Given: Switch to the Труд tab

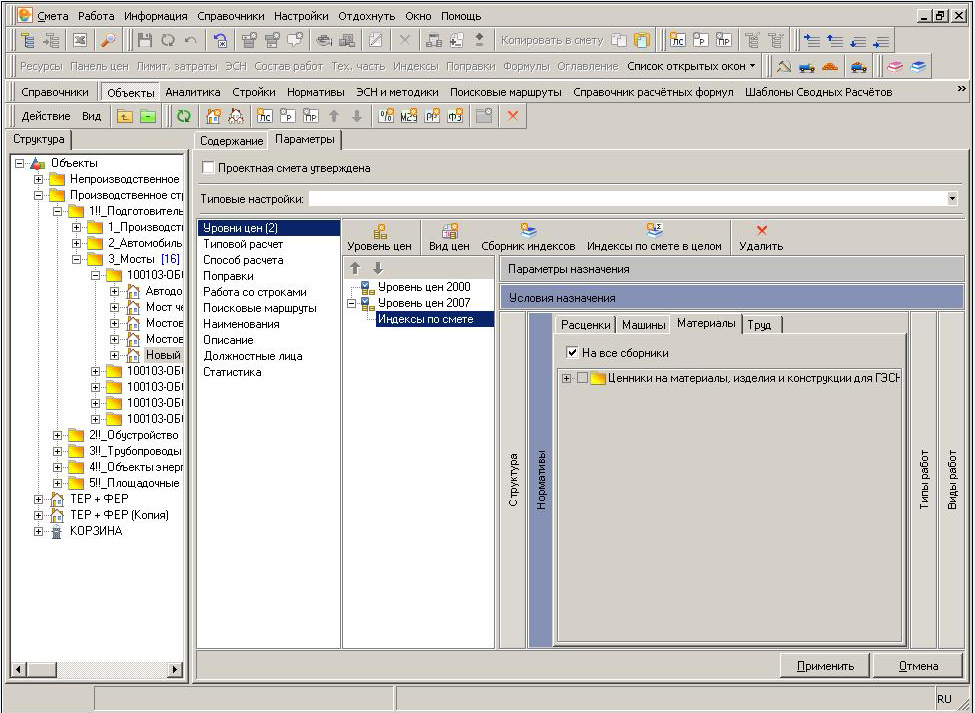Looking at the screenshot, I should pos(761,324).
